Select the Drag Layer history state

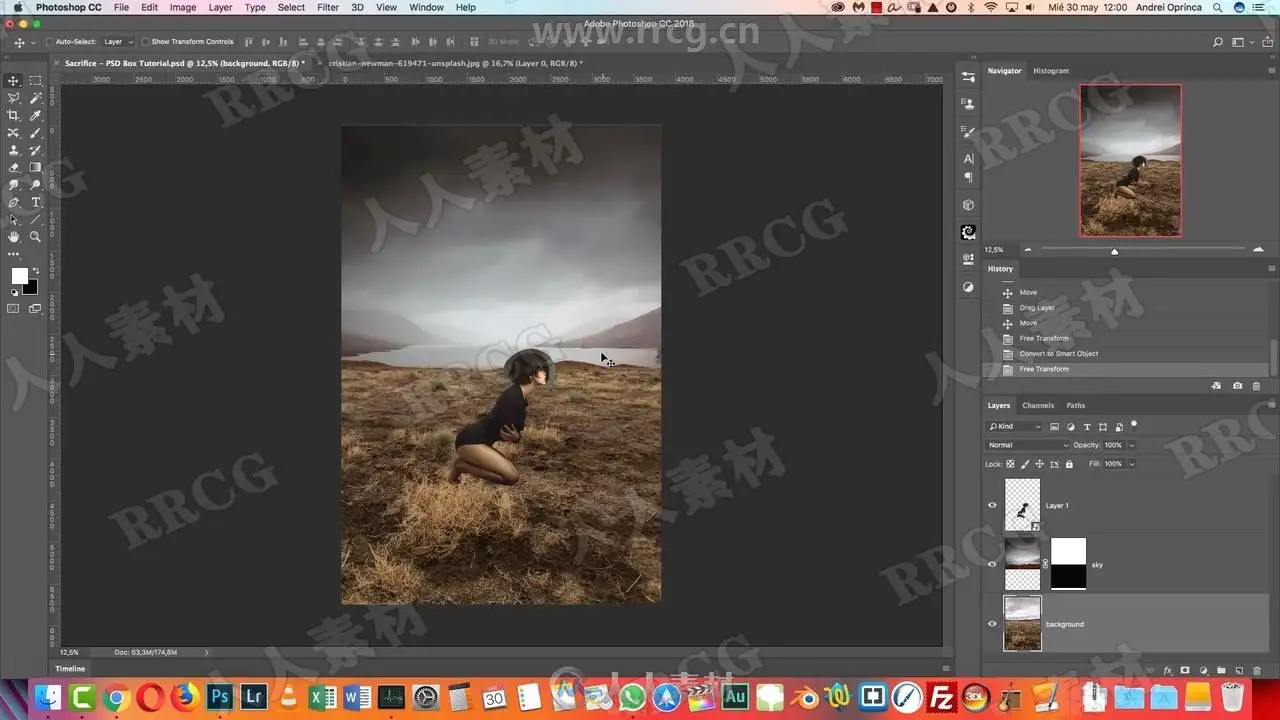pyautogui.click(x=1037, y=308)
